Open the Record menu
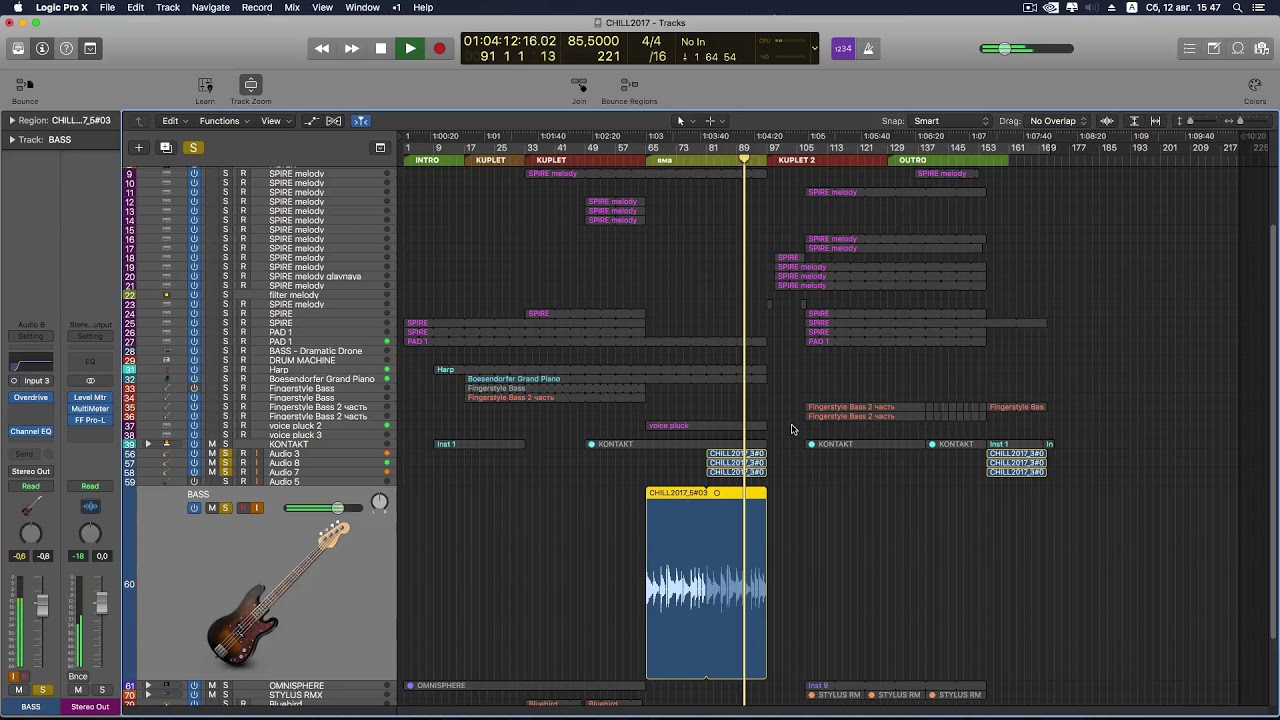 click(256, 7)
